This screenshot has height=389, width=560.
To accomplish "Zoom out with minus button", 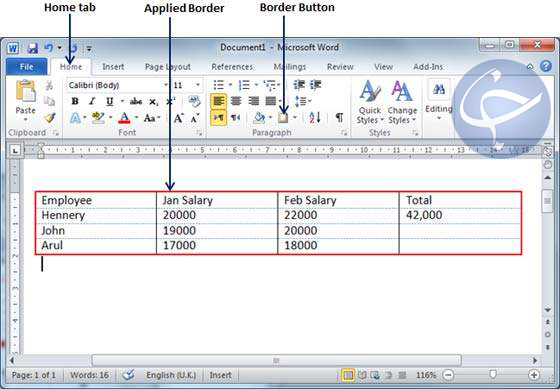I will click(448, 375).
